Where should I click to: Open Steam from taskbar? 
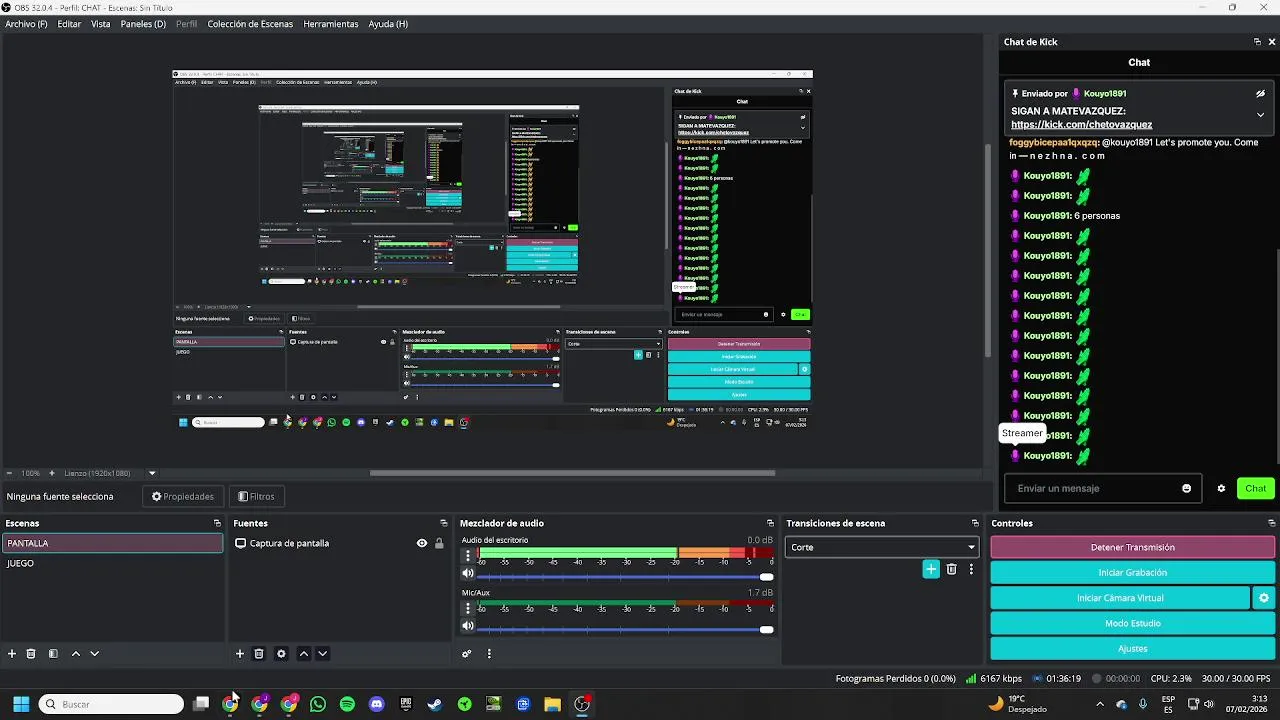435,704
